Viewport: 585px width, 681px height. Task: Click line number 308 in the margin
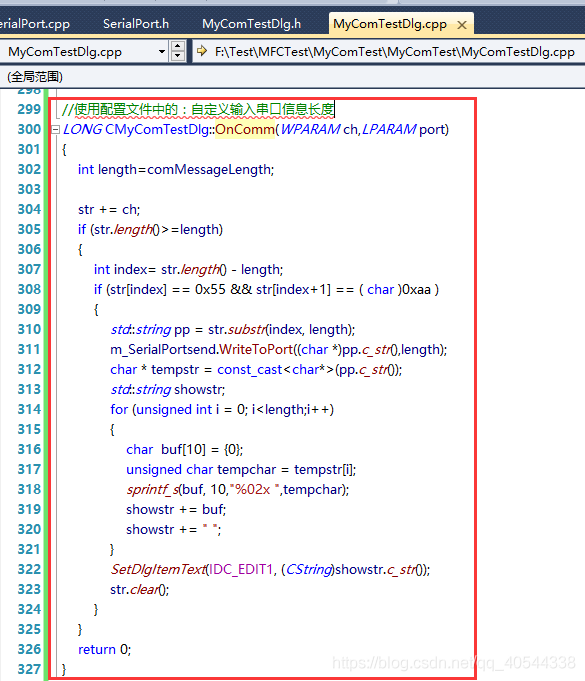pyautogui.click(x=29, y=289)
